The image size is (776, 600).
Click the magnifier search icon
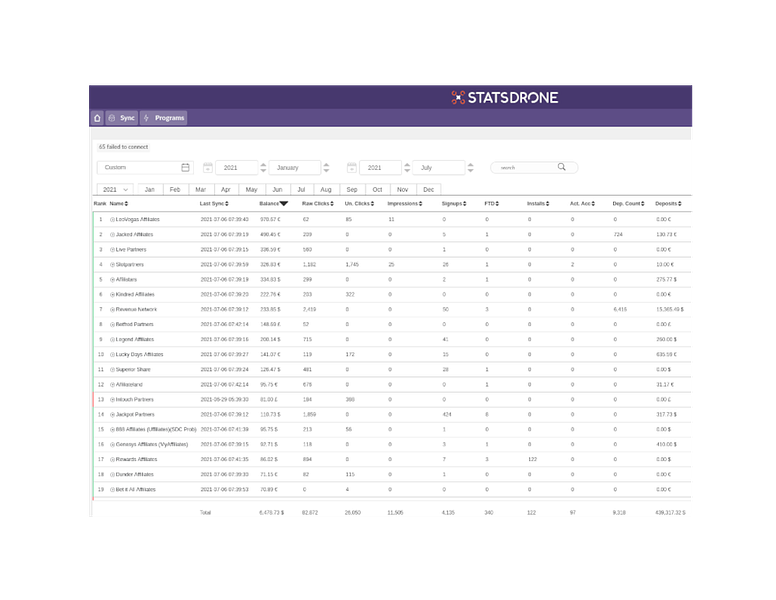click(561, 167)
